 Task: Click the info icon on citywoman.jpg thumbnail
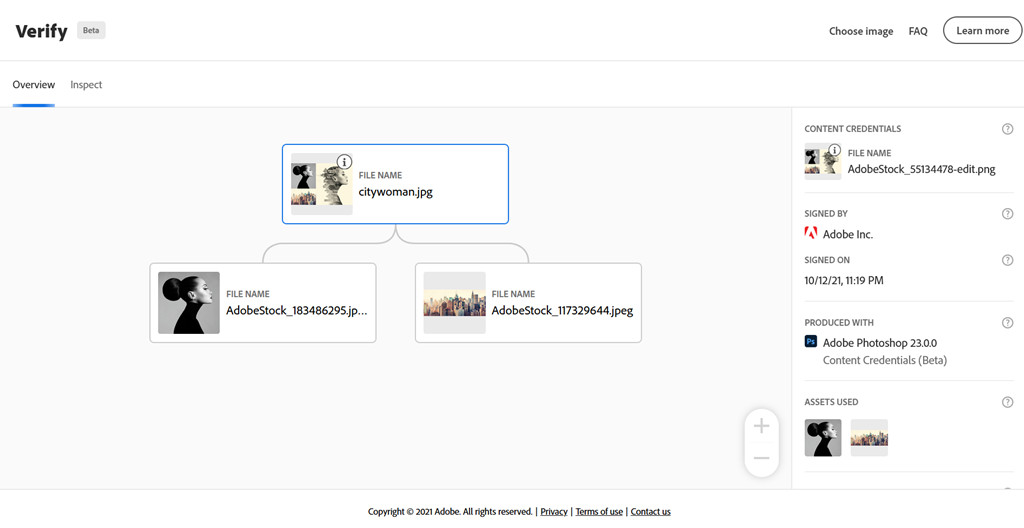(x=344, y=162)
